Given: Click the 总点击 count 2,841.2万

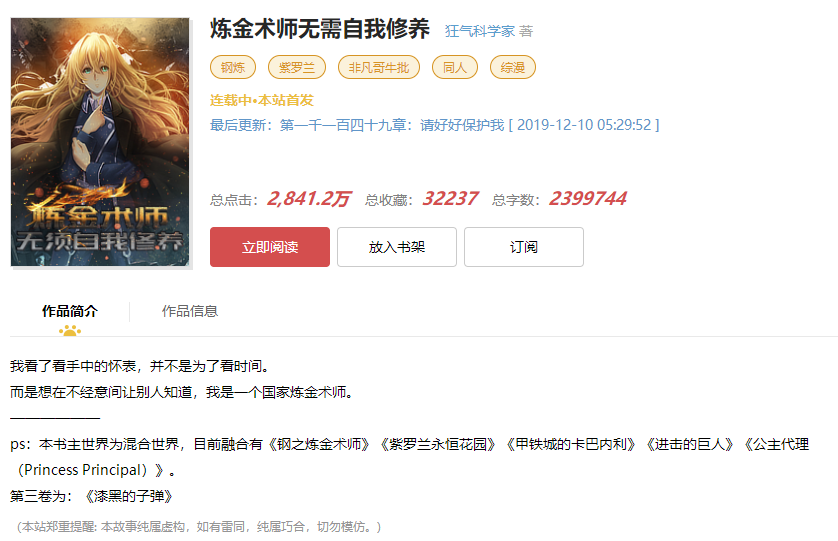Looking at the screenshot, I should pyautogui.click(x=308, y=199).
